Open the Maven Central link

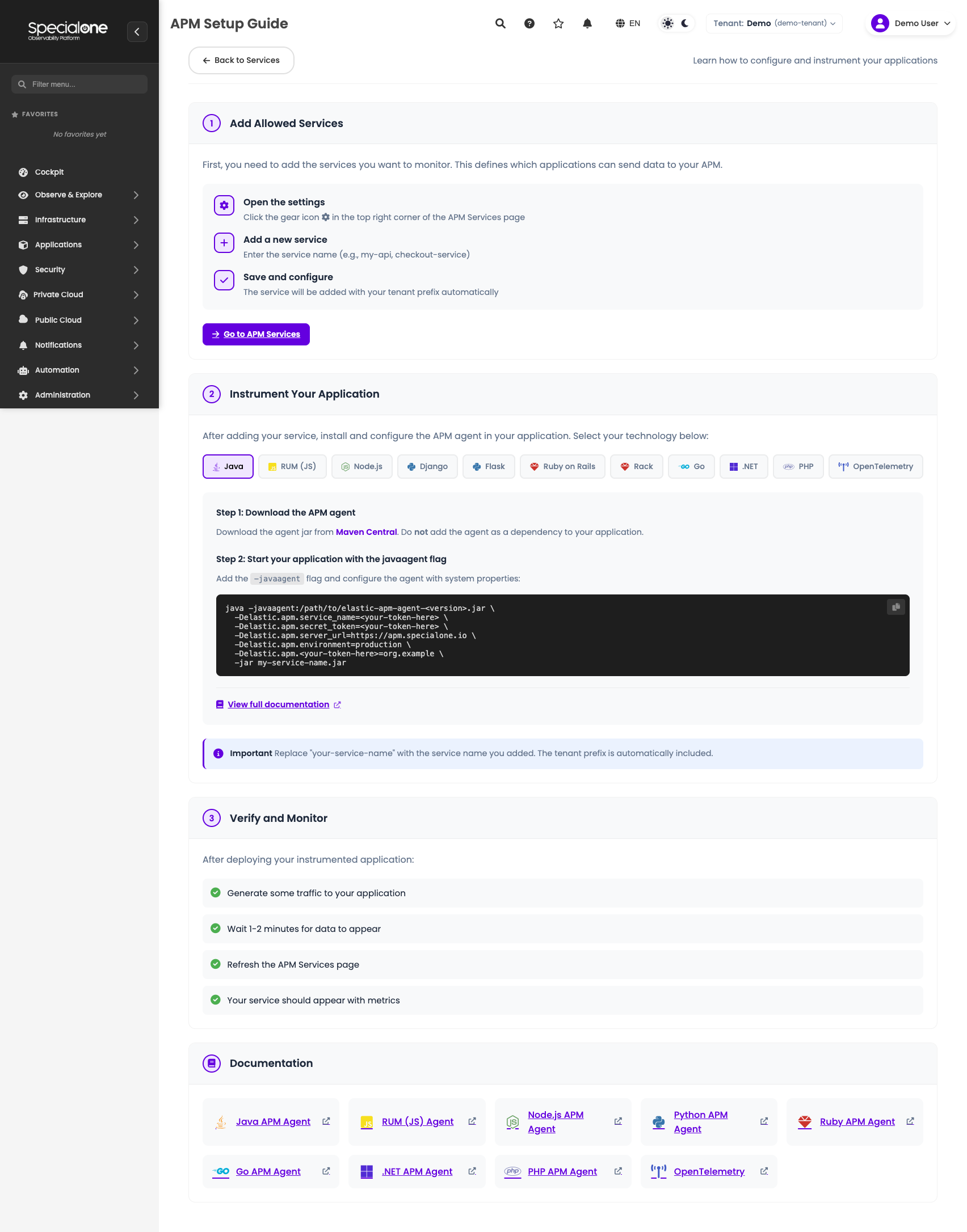[x=366, y=532]
